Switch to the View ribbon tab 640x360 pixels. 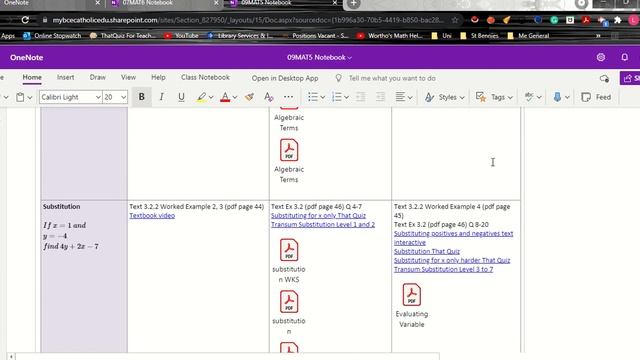(128, 77)
